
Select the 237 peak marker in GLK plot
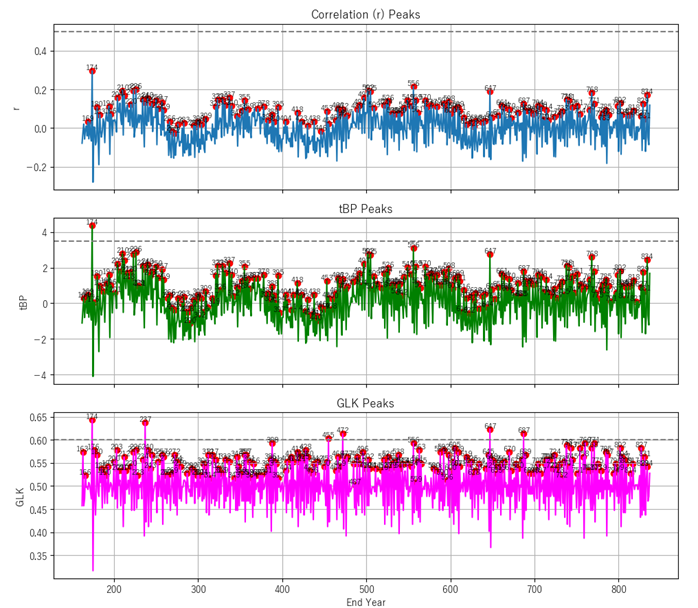tap(145, 423)
